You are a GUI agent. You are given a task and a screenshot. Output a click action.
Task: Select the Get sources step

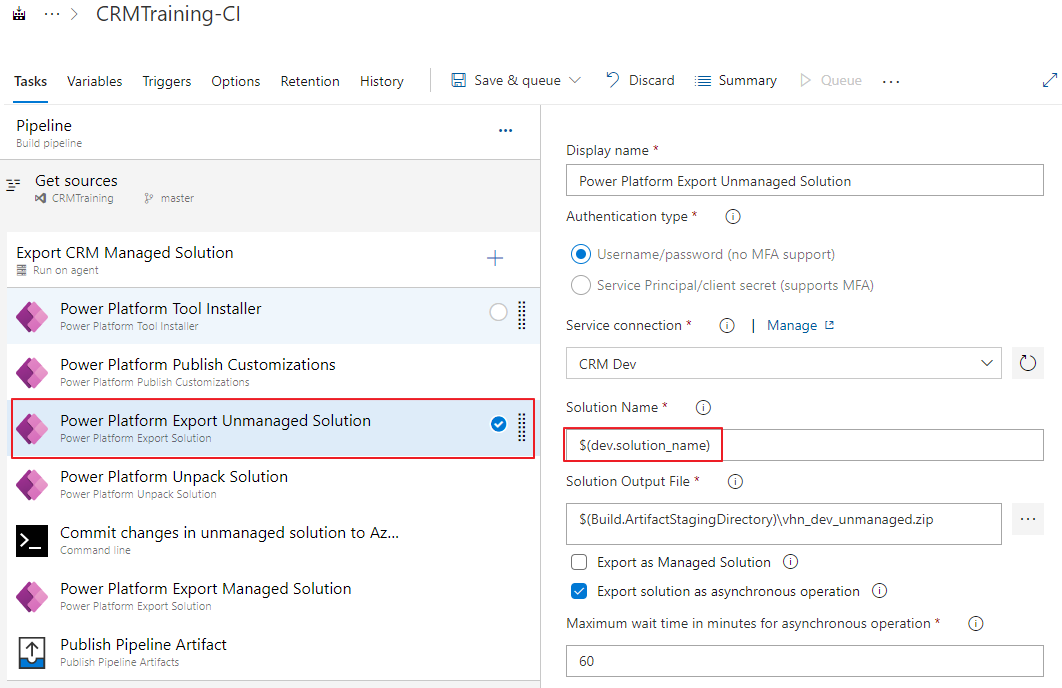tap(270, 189)
